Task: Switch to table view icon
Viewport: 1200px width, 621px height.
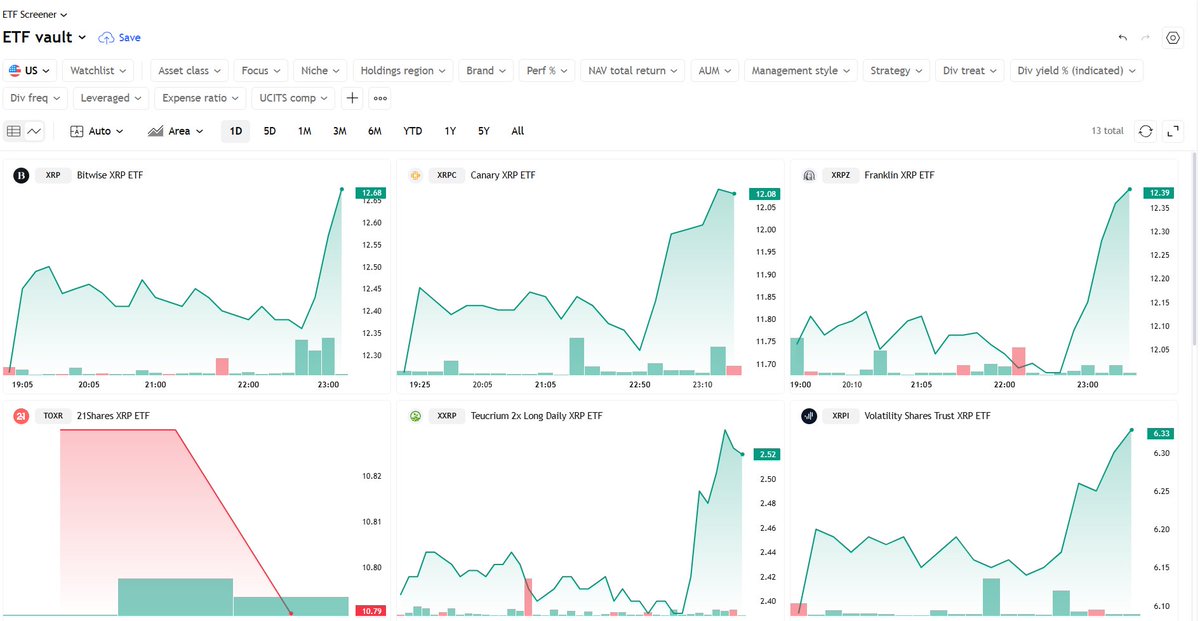Action: [x=14, y=131]
